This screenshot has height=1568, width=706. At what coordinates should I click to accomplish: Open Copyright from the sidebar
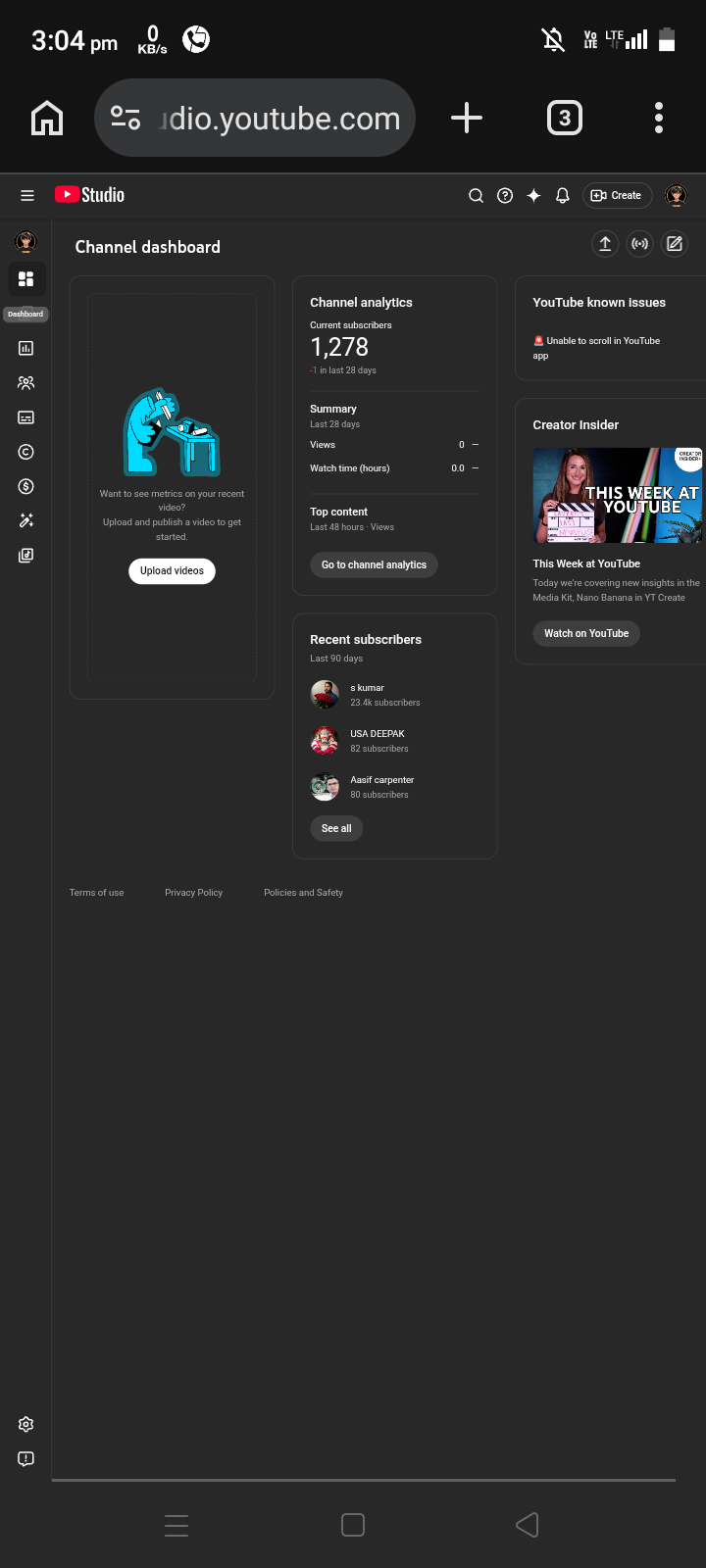pos(26,452)
